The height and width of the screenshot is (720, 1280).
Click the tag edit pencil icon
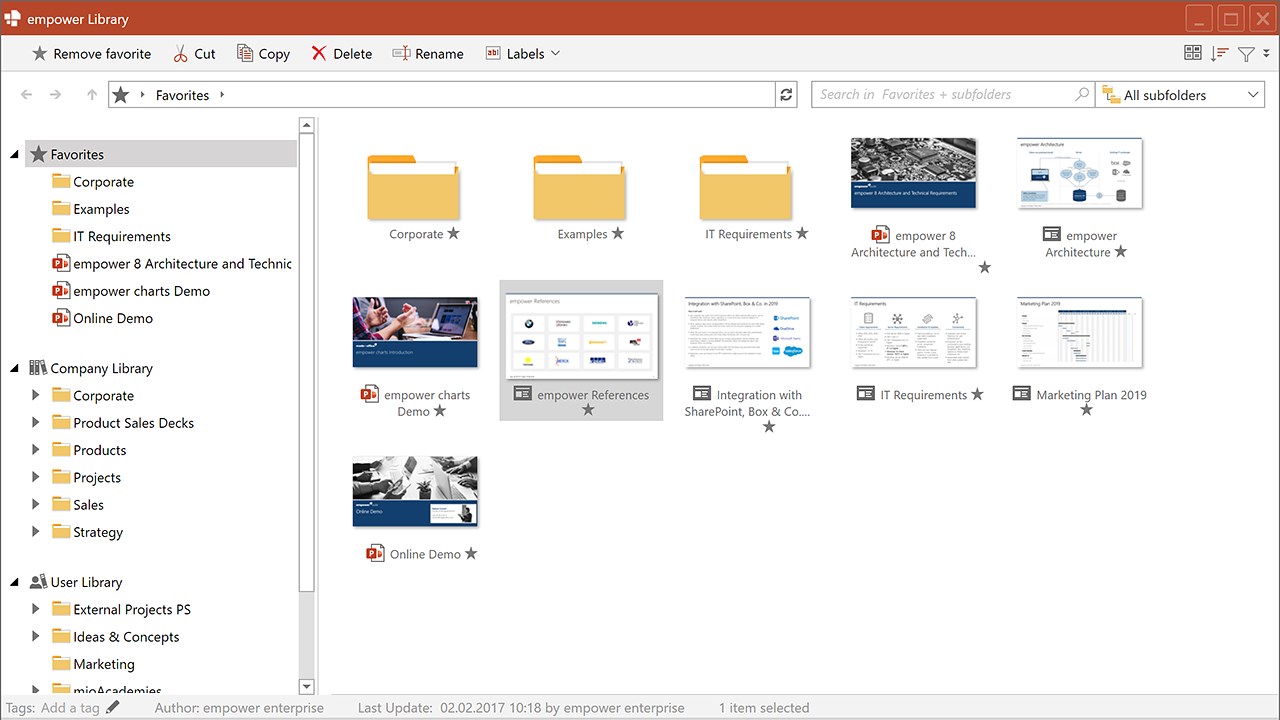(x=113, y=707)
